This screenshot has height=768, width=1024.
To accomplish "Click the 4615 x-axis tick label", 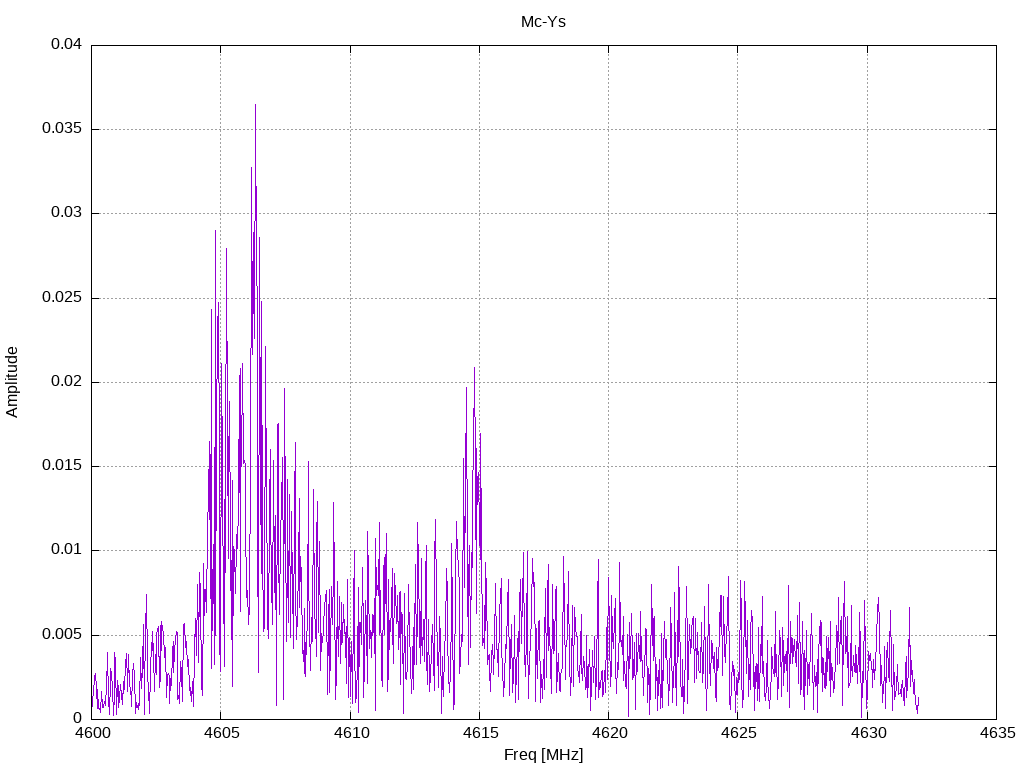I will [479, 733].
